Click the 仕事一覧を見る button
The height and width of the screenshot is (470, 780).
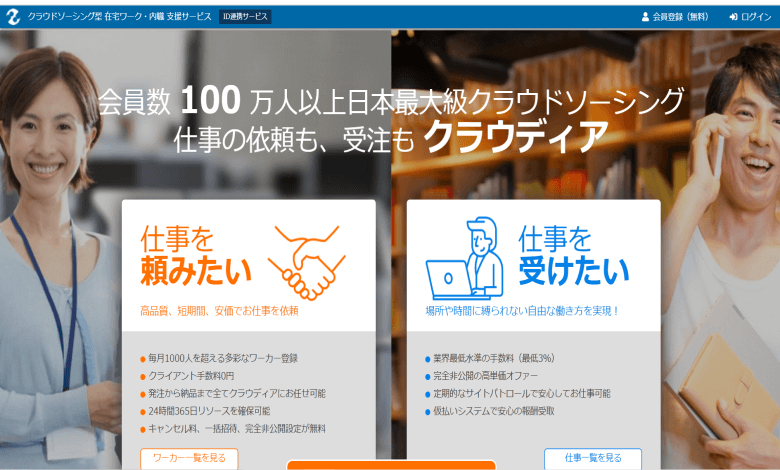click(593, 458)
